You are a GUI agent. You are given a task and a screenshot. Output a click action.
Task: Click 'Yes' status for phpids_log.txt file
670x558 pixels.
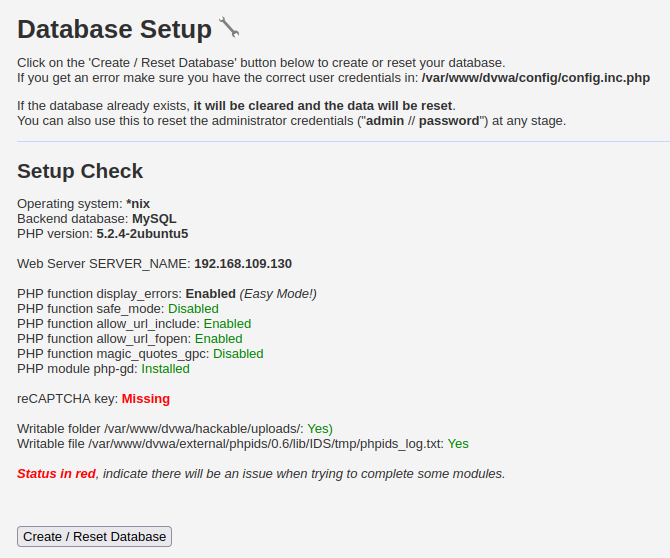tap(458, 444)
